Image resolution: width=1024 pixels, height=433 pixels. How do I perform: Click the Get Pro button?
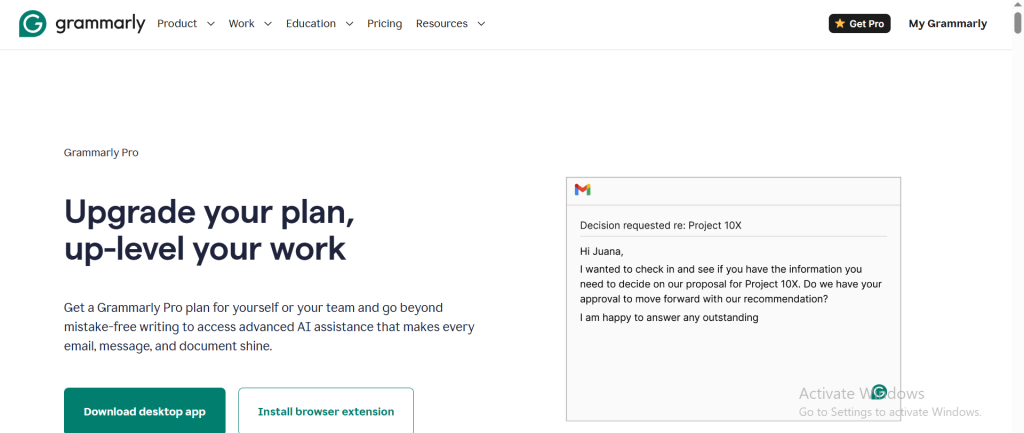pyautogui.click(x=859, y=24)
